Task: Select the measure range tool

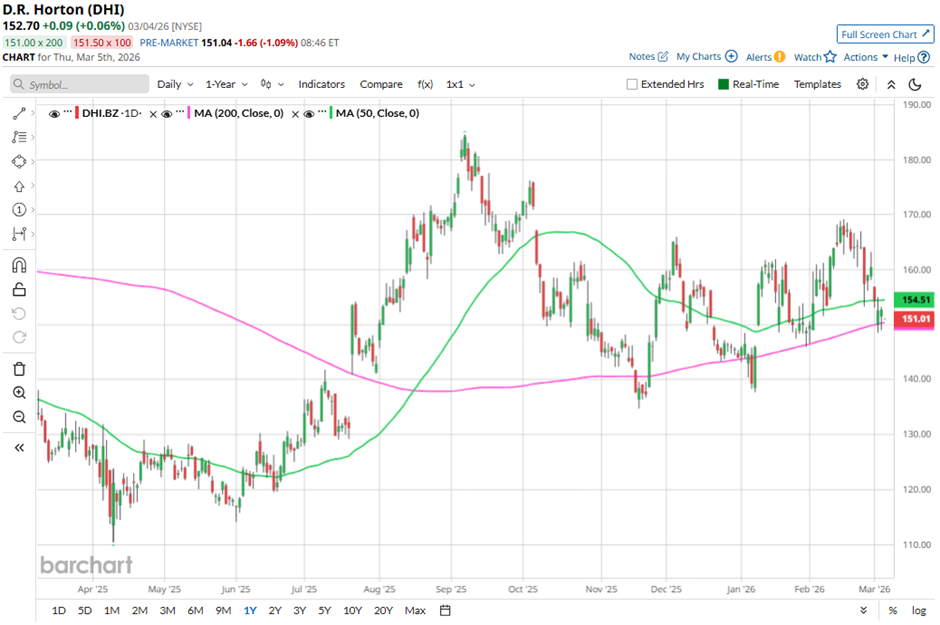Action: [x=19, y=234]
